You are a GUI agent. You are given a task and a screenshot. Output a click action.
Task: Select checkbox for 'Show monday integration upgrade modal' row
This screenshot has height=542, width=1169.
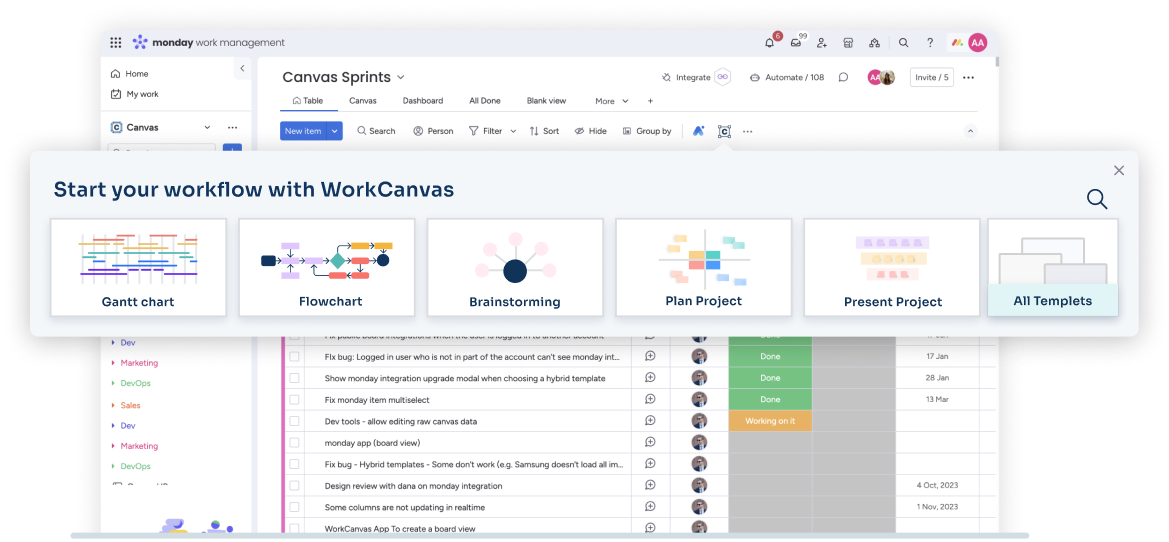point(294,378)
